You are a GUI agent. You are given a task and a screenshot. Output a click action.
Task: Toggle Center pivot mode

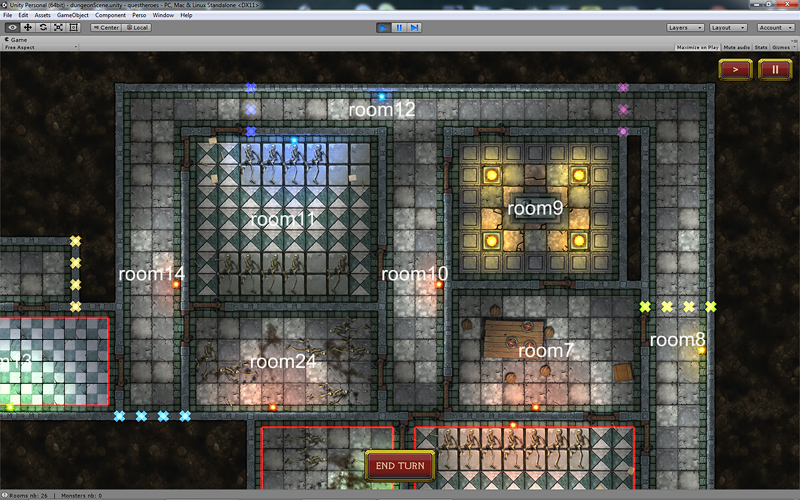106,27
